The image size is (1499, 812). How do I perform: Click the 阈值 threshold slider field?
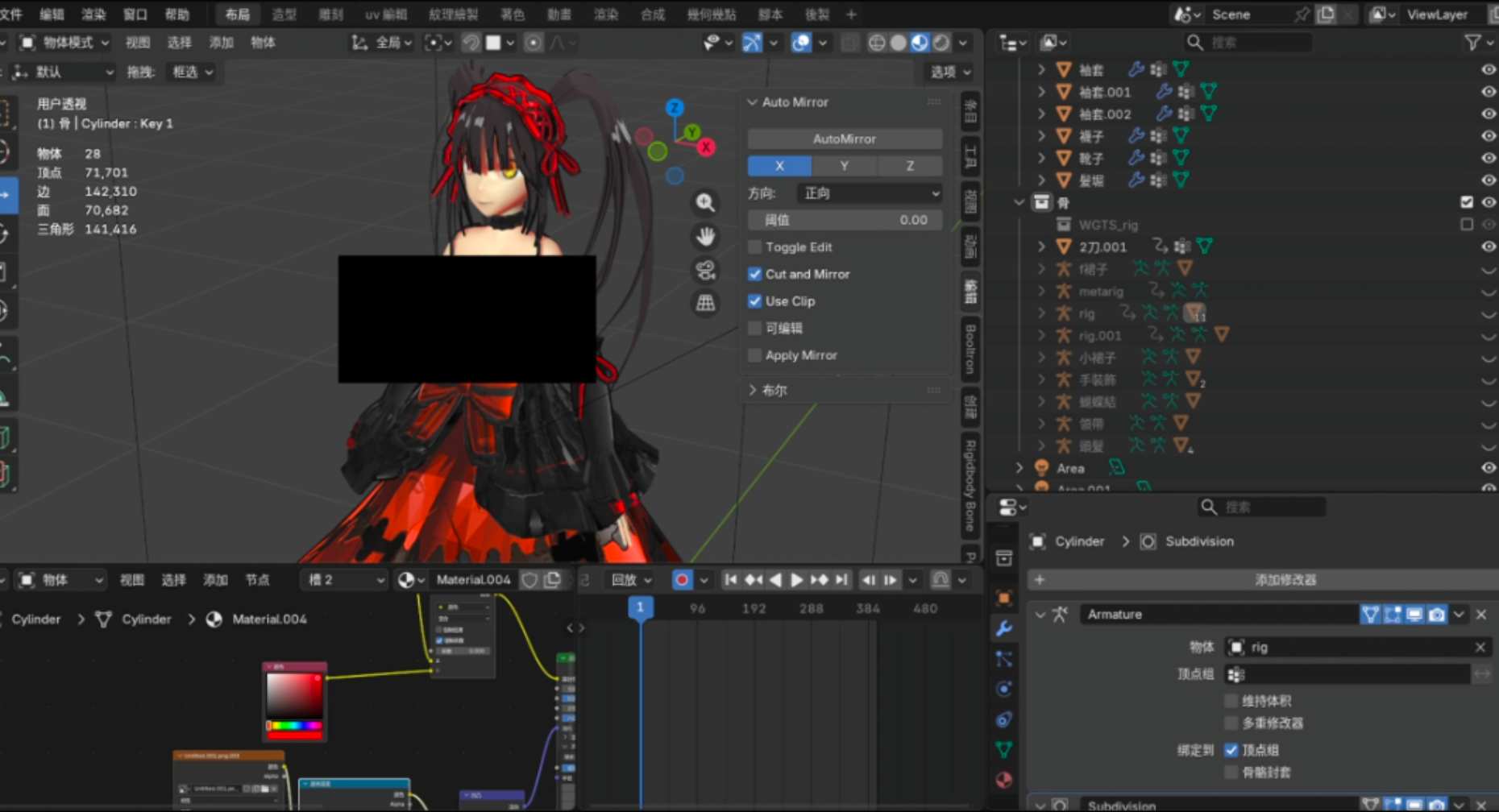[845, 220]
